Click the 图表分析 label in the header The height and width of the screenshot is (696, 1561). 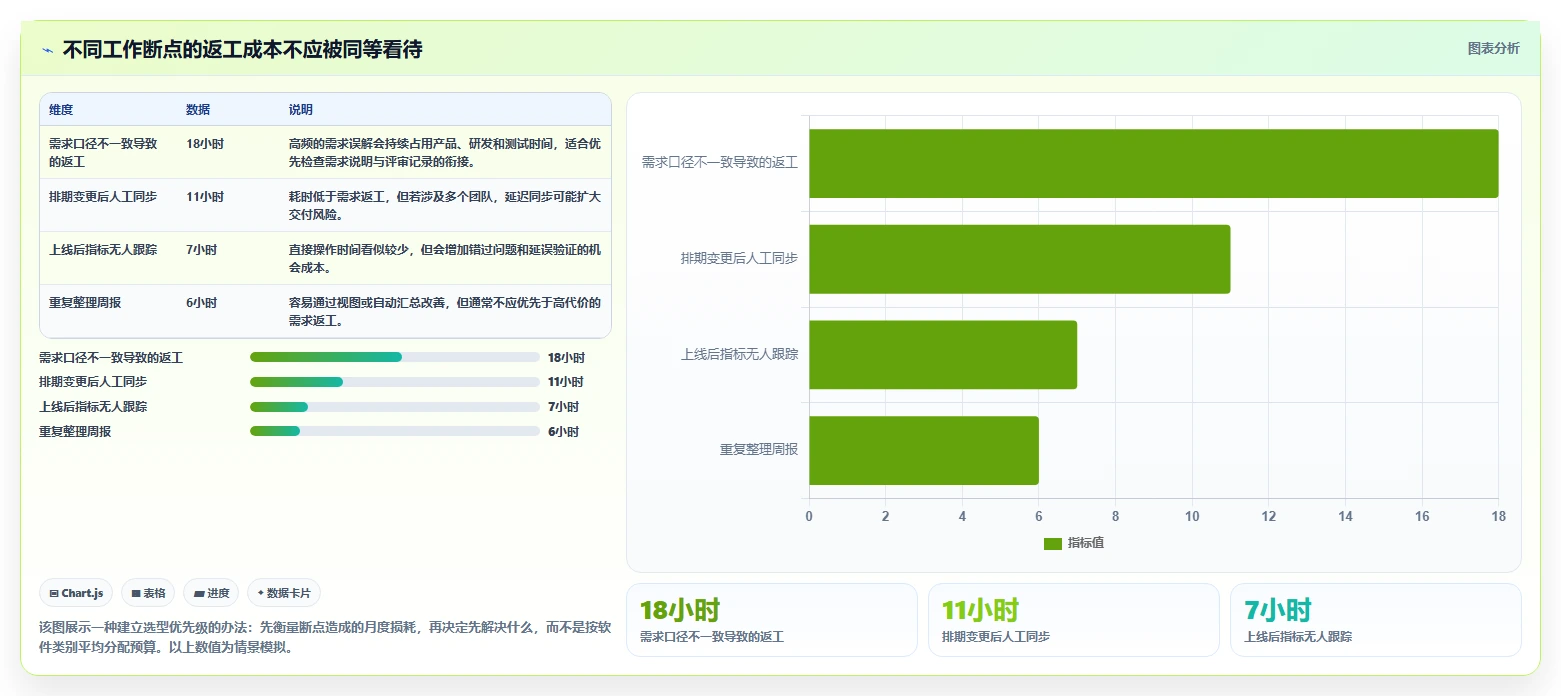click(1493, 48)
